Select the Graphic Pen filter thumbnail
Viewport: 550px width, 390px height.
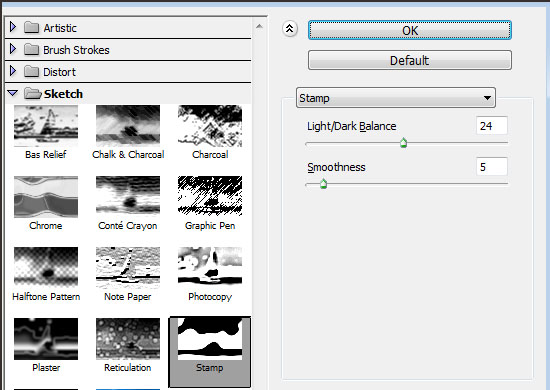(210, 197)
